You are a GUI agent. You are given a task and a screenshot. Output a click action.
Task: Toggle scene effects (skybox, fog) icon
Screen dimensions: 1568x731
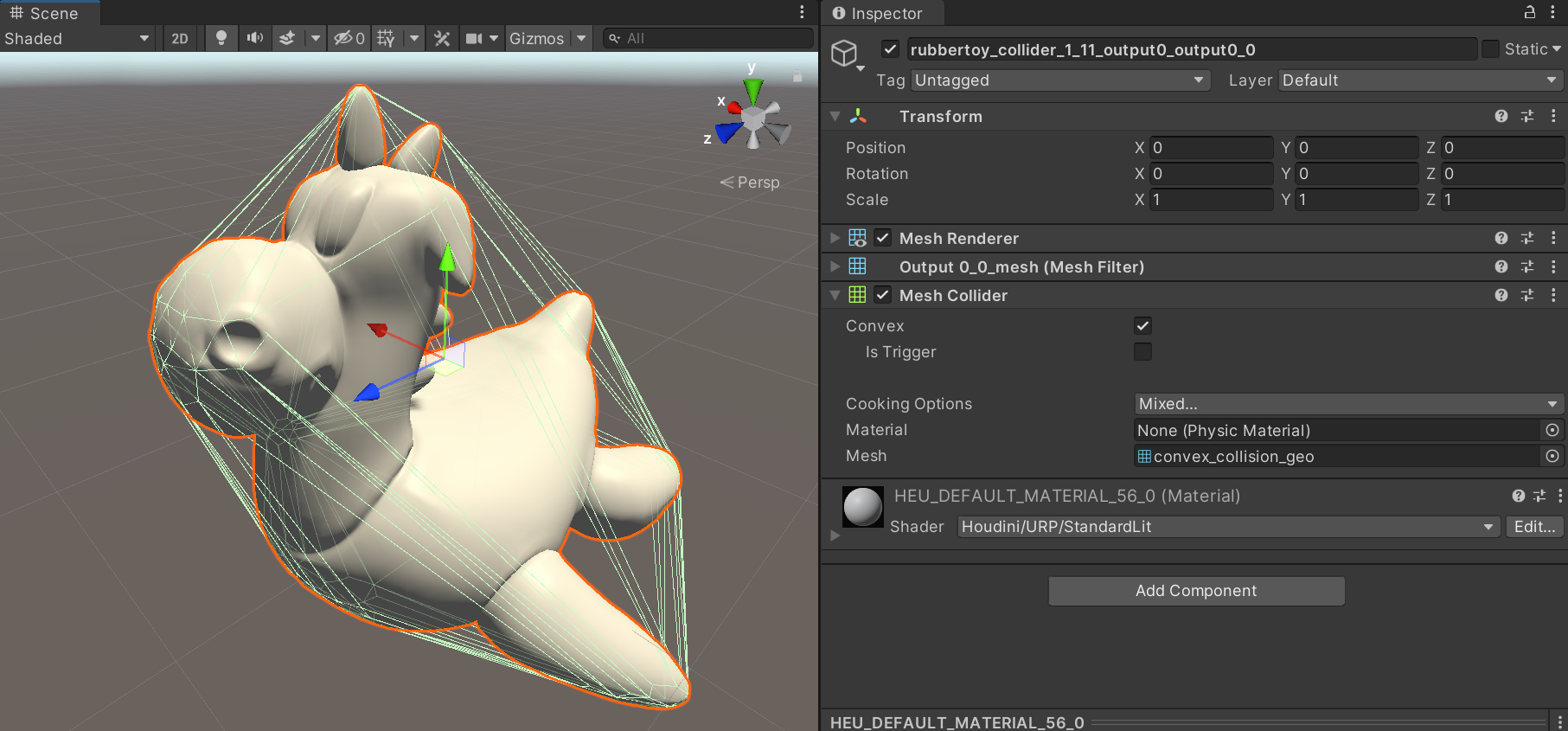coord(288,38)
